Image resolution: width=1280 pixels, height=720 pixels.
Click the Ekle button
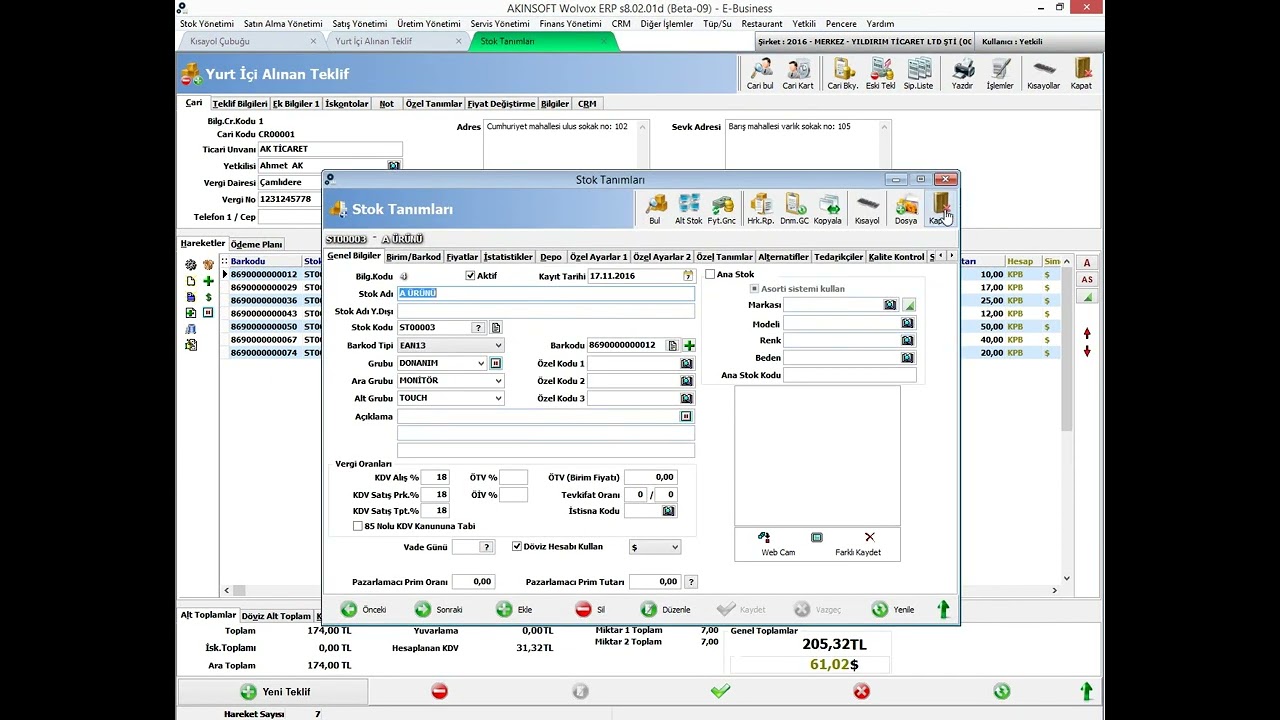[x=515, y=609]
